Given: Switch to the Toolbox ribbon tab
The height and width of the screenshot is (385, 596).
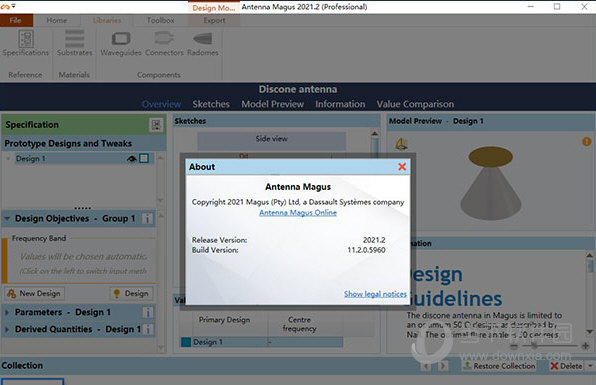Looking at the screenshot, I should point(160,21).
